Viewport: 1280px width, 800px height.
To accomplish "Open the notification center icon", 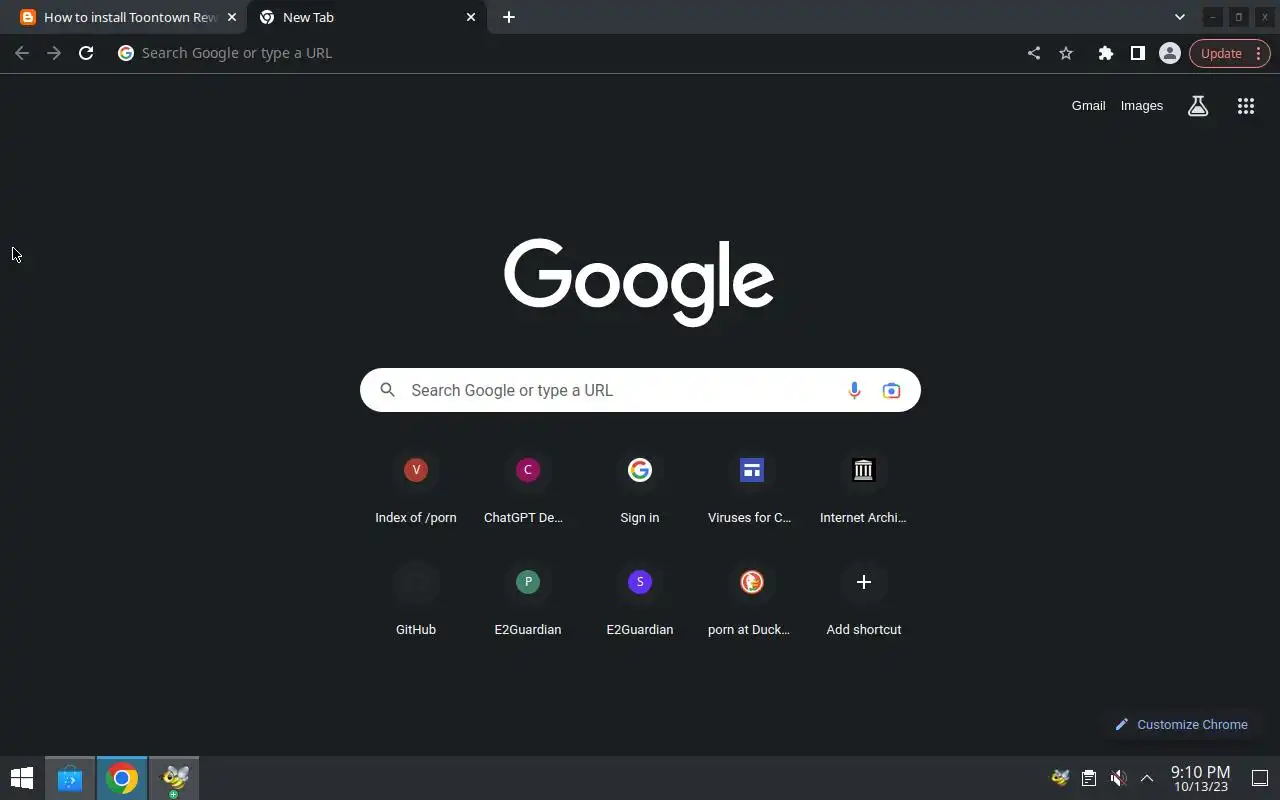I will click(1260, 778).
